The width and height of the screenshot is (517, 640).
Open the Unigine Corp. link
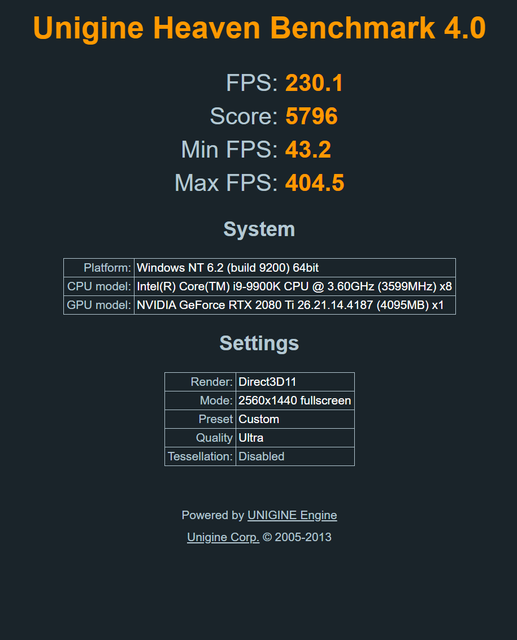click(223, 537)
